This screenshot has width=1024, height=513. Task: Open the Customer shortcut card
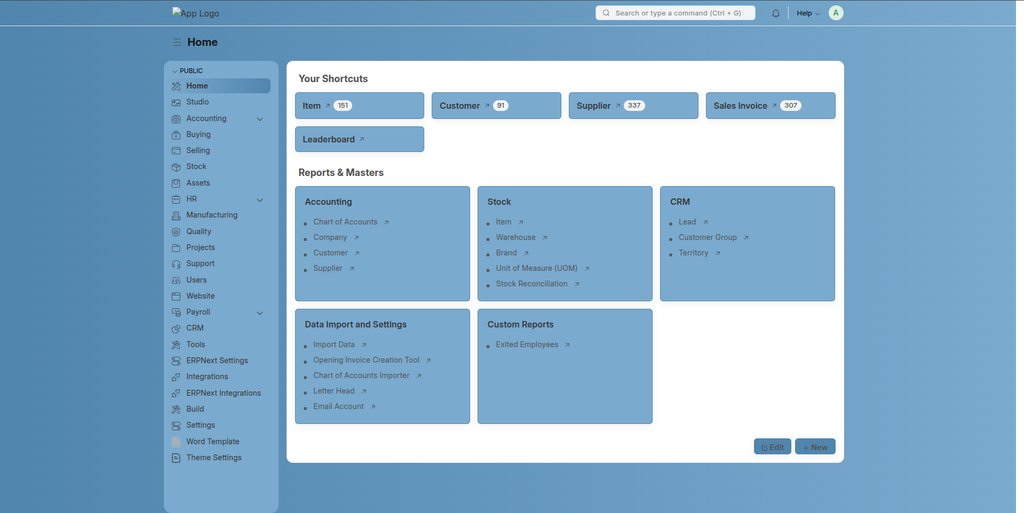tap(496, 106)
